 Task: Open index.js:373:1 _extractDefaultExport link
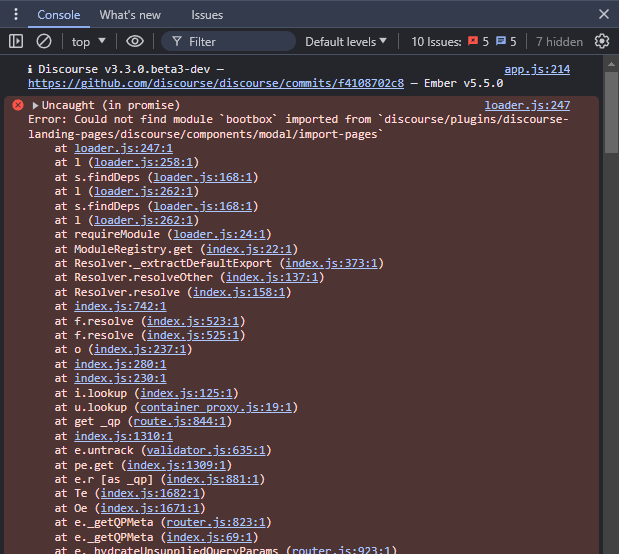(x=331, y=263)
